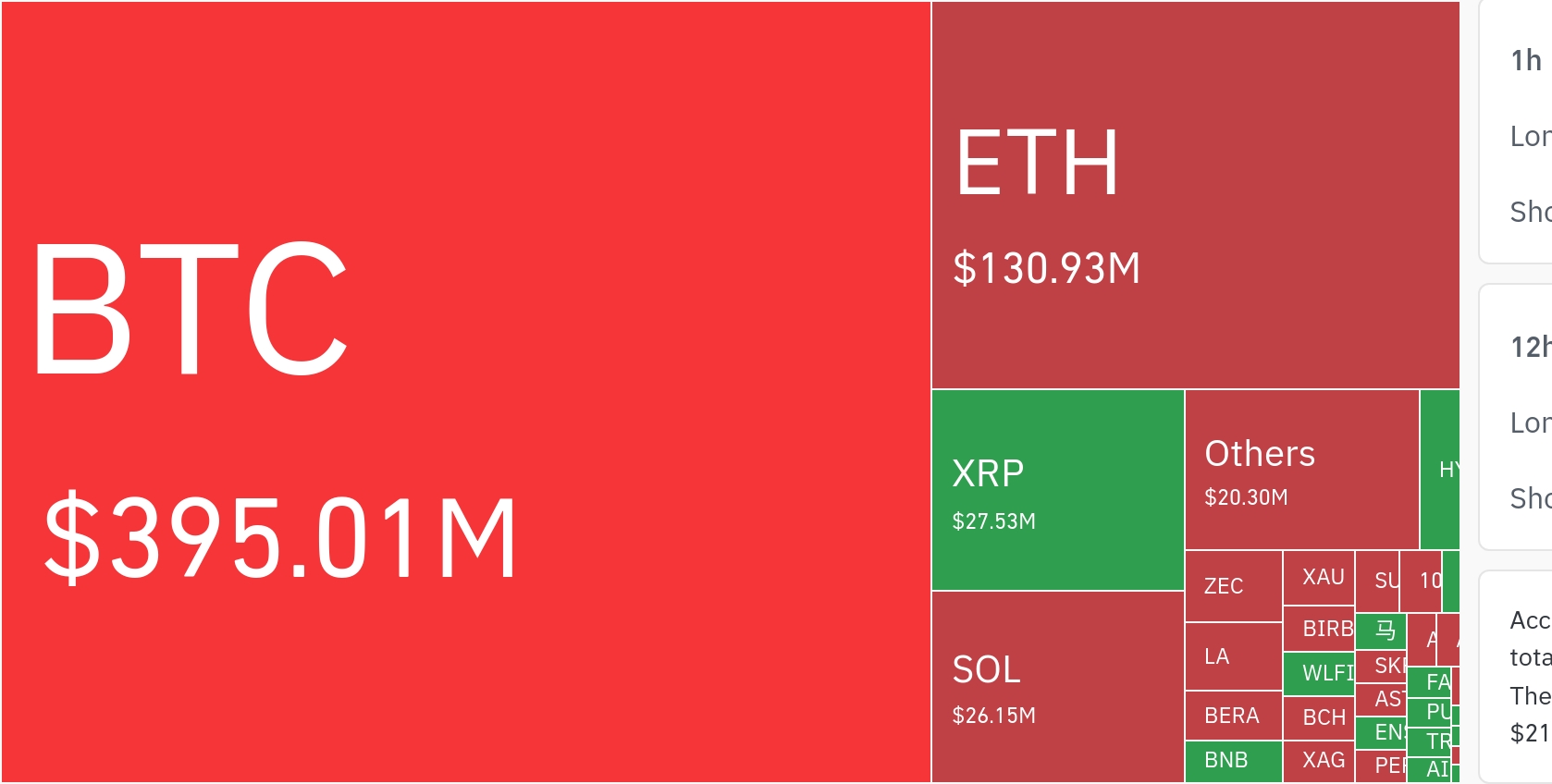Click the green WLFI tile

[1319, 673]
